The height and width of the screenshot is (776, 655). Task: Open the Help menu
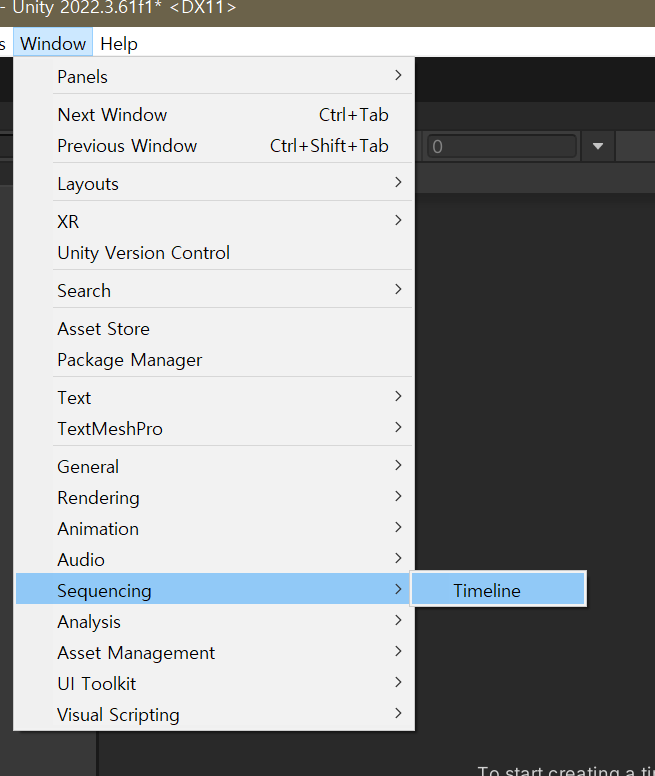point(119,44)
